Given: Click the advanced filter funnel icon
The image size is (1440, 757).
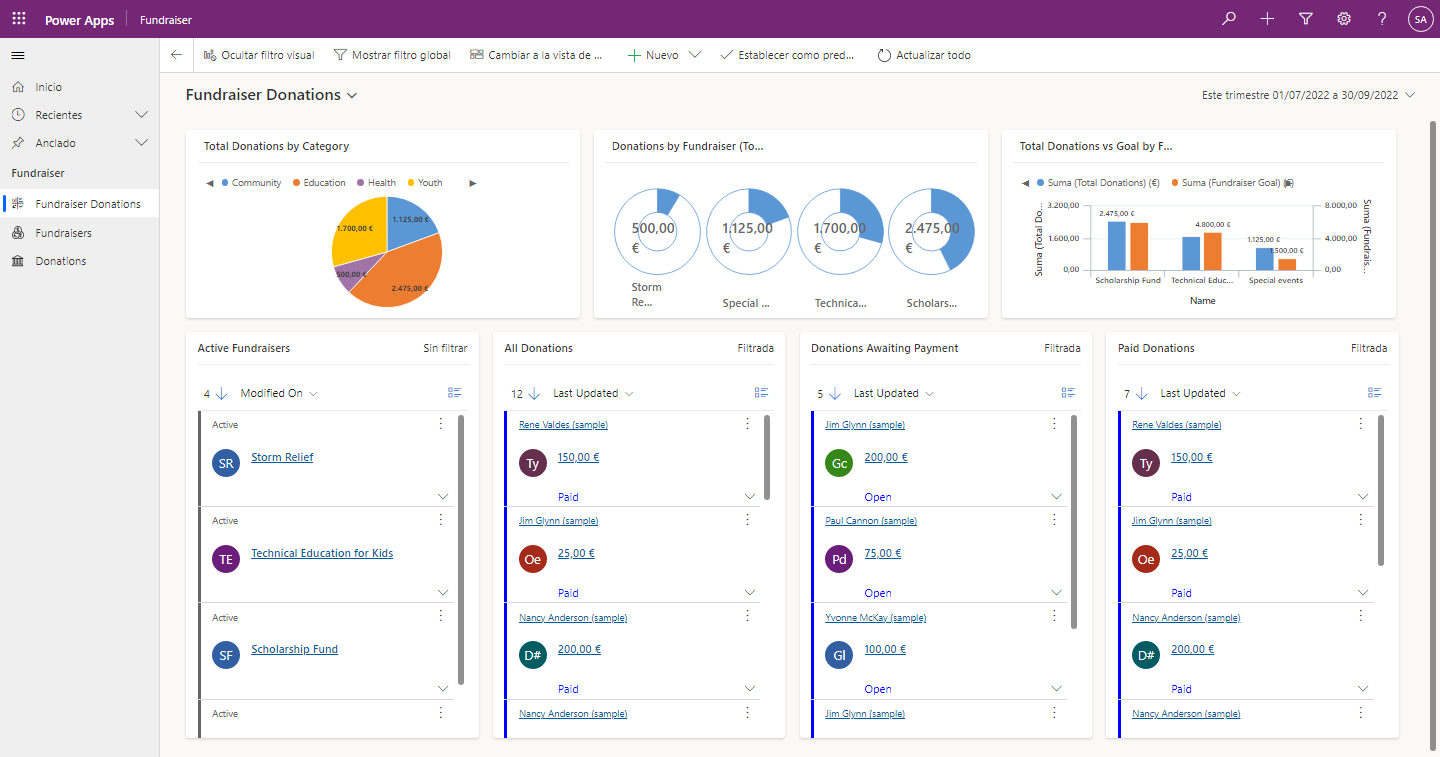Looking at the screenshot, I should coord(1306,19).
